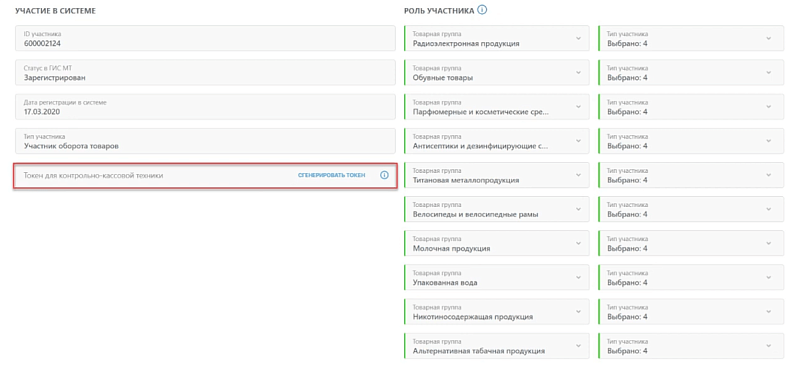
Task: Open Титановая металлопродукция product group dropdown
Action: click(497, 175)
